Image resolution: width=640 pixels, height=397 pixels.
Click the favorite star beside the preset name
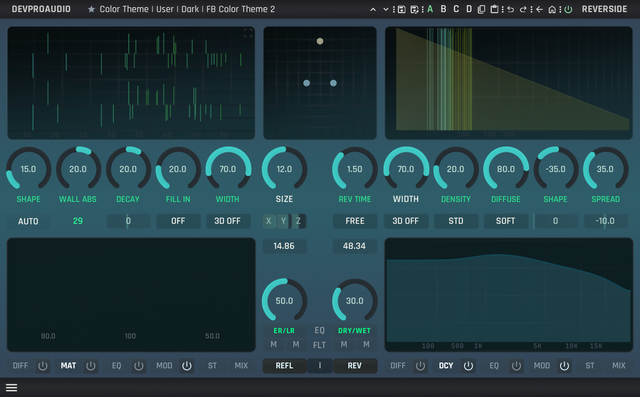[x=91, y=9]
